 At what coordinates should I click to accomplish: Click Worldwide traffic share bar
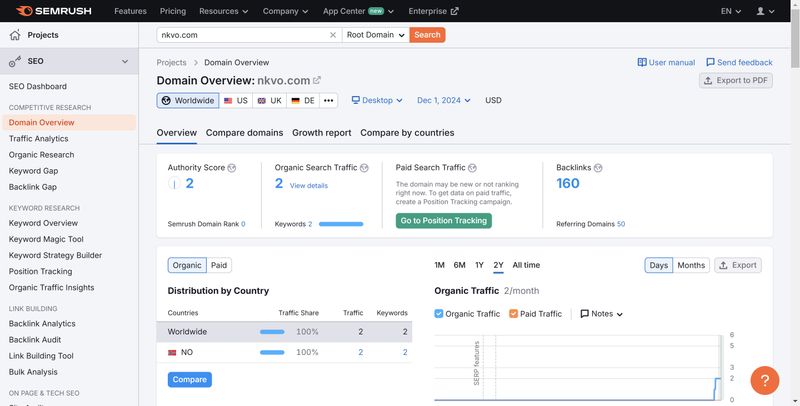pyautogui.click(x=272, y=332)
